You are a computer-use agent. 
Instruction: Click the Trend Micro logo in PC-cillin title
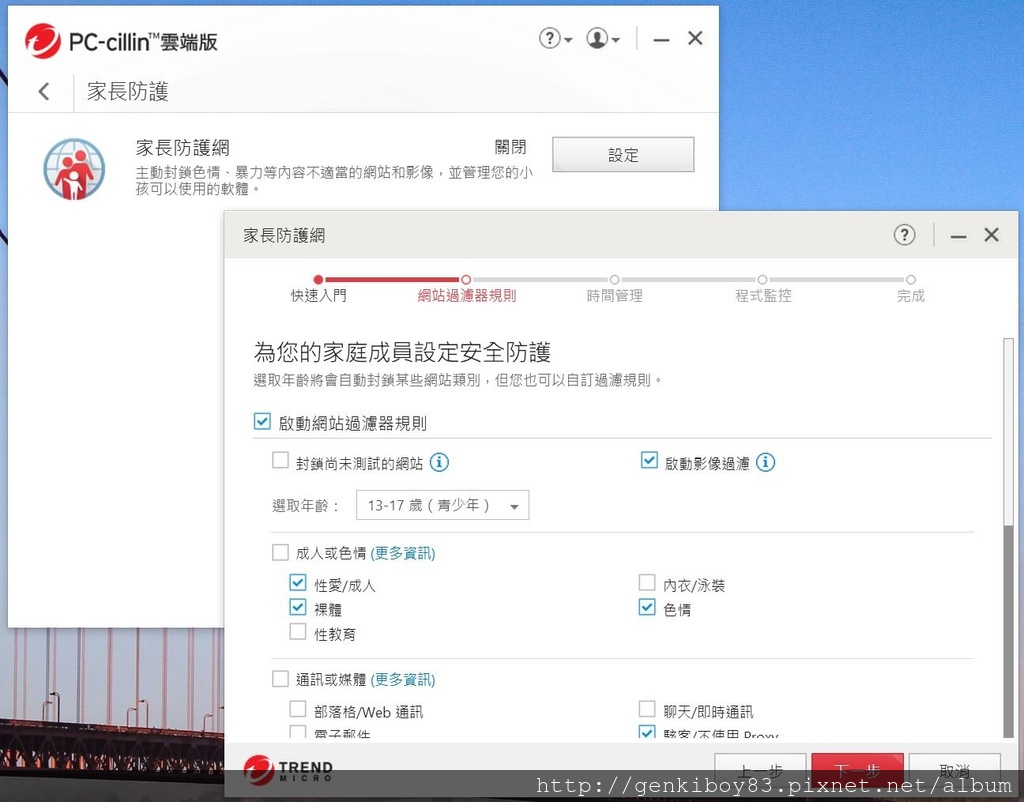42,41
